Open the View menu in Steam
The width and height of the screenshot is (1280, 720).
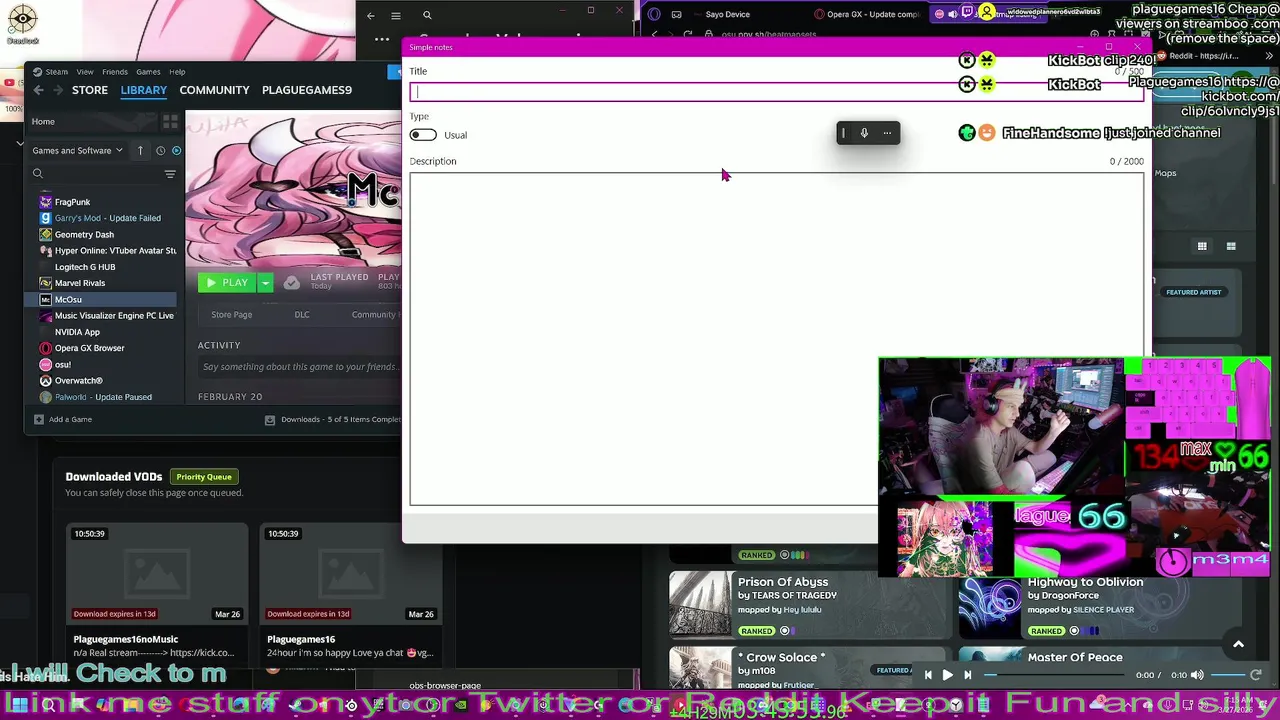[85, 72]
